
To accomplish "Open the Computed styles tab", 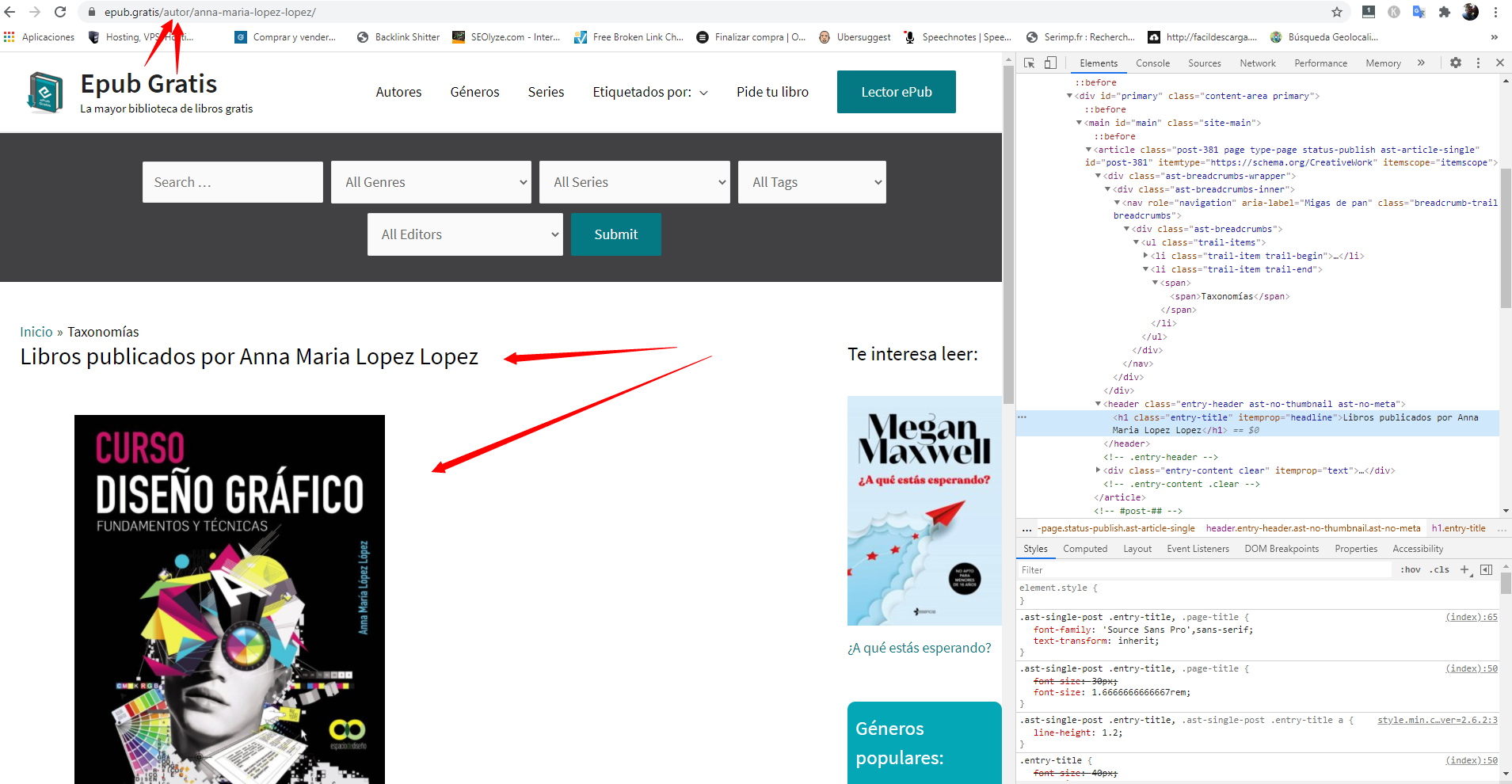I will coord(1085,549).
